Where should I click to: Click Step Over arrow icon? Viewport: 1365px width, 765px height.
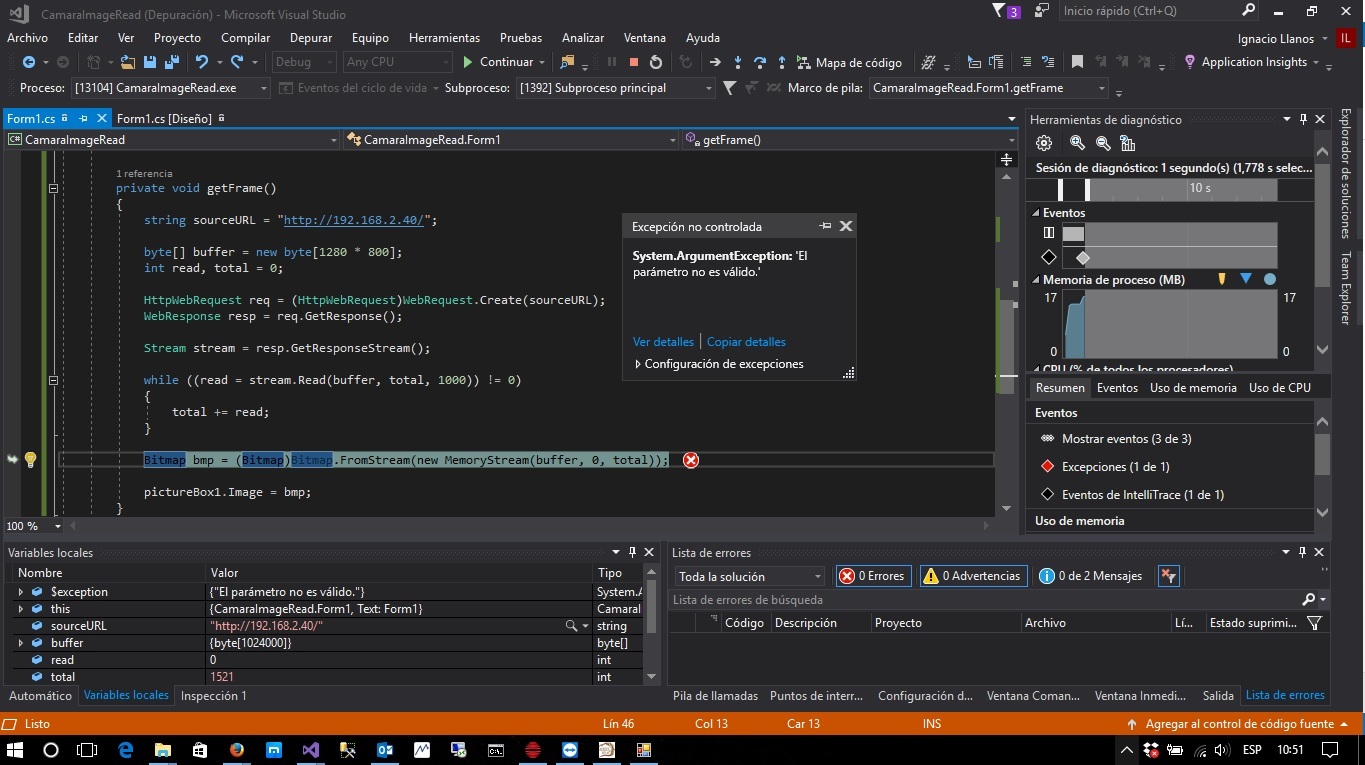tap(760, 62)
